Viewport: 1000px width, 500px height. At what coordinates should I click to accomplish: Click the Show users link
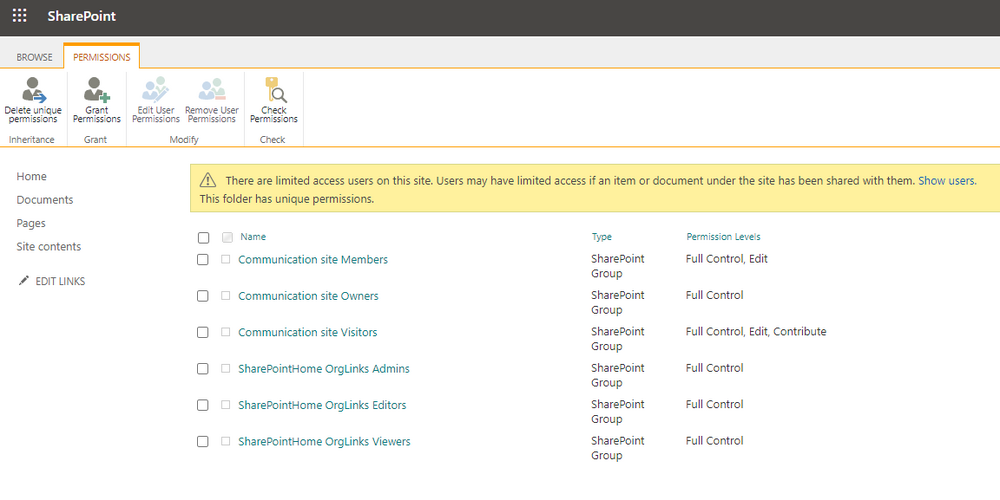point(946,180)
